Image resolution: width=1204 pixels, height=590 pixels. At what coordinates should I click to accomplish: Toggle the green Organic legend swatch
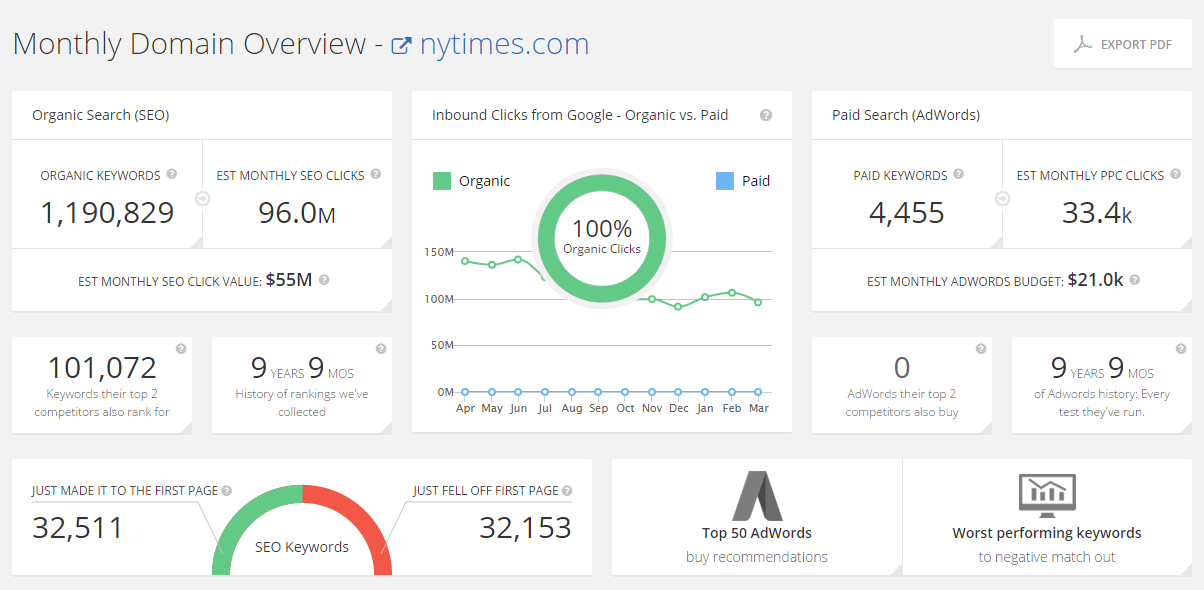pyautogui.click(x=442, y=181)
